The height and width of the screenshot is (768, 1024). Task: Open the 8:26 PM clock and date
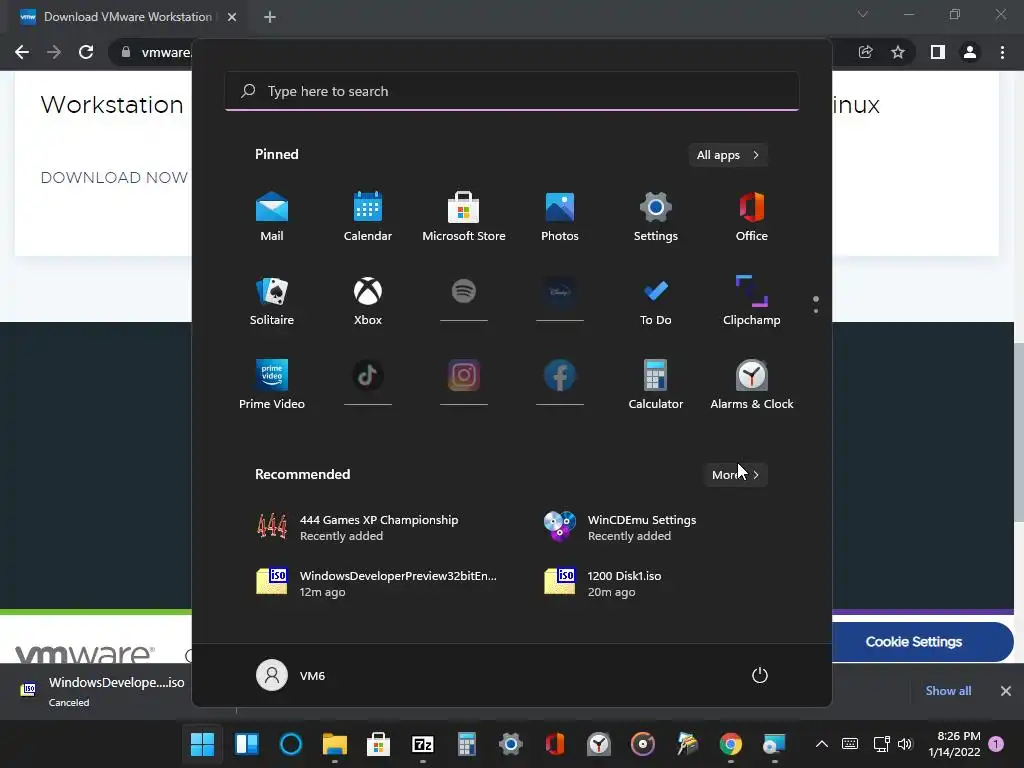coord(954,744)
